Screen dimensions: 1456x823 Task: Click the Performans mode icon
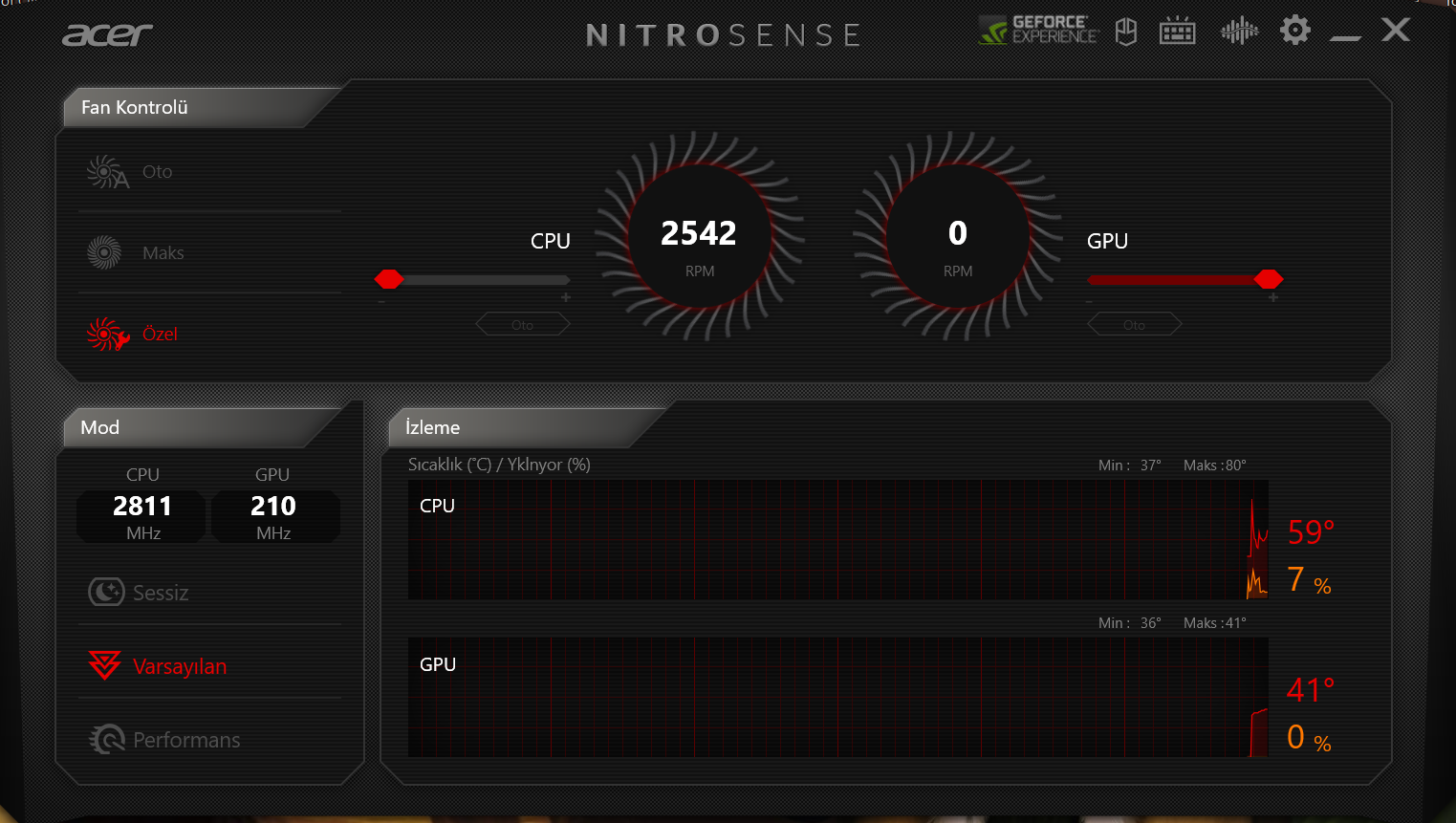[107, 739]
